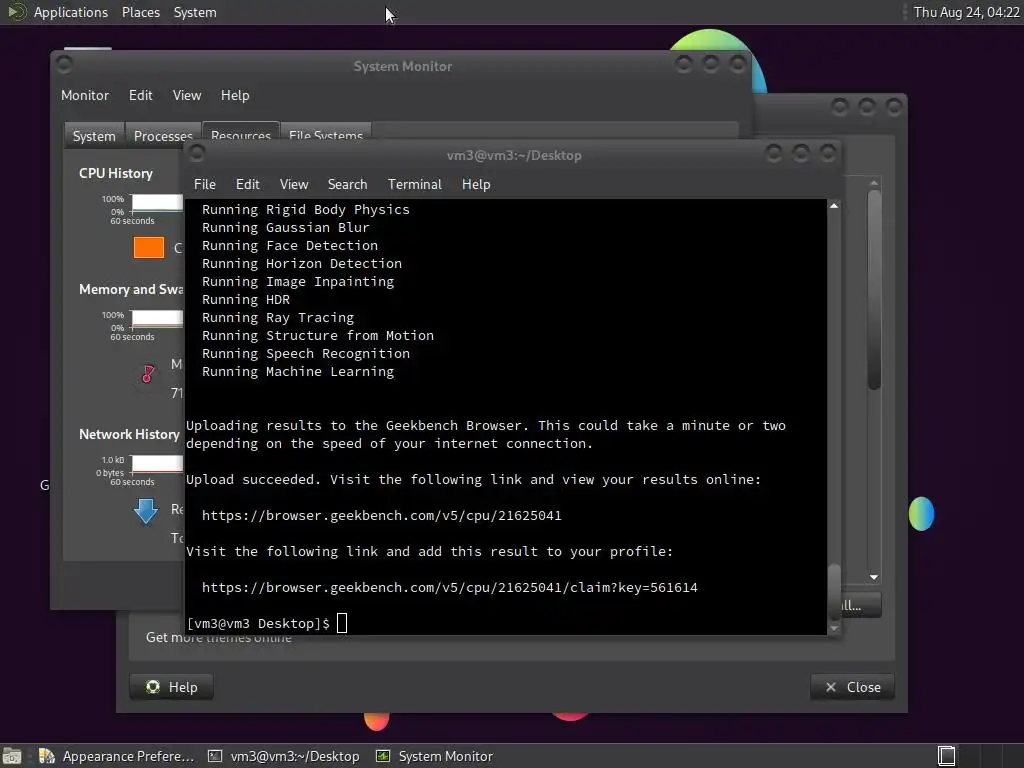Click workspace switcher icon at bottom right

(x=946, y=756)
